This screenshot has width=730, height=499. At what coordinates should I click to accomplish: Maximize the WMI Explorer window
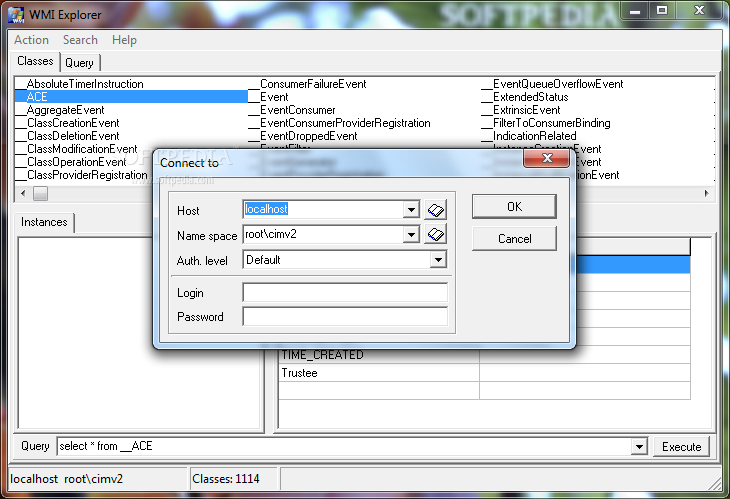[662, 10]
